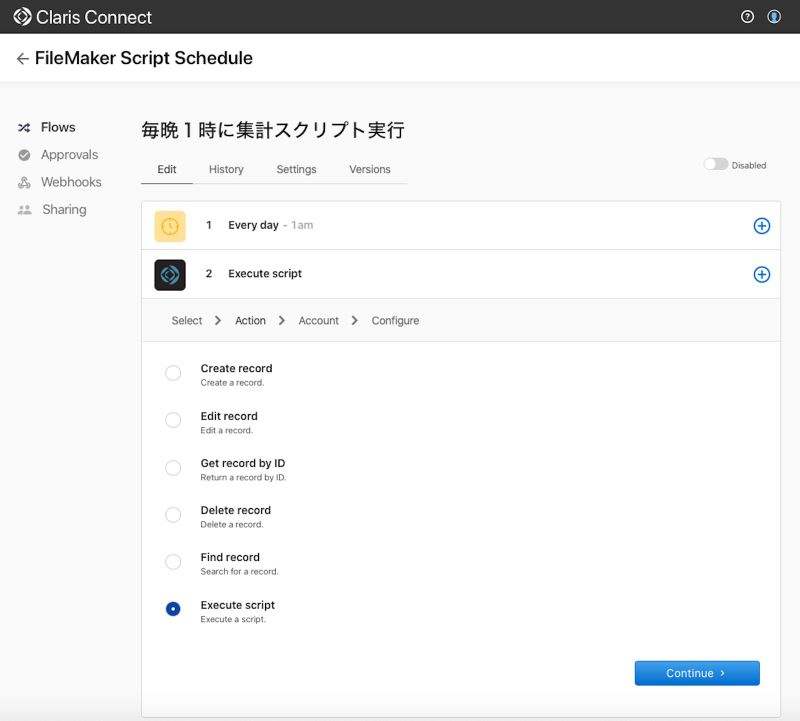The image size is (800, 721).
Task: Click the 'Edit a record.' description
Action: [x=227, y=431]
